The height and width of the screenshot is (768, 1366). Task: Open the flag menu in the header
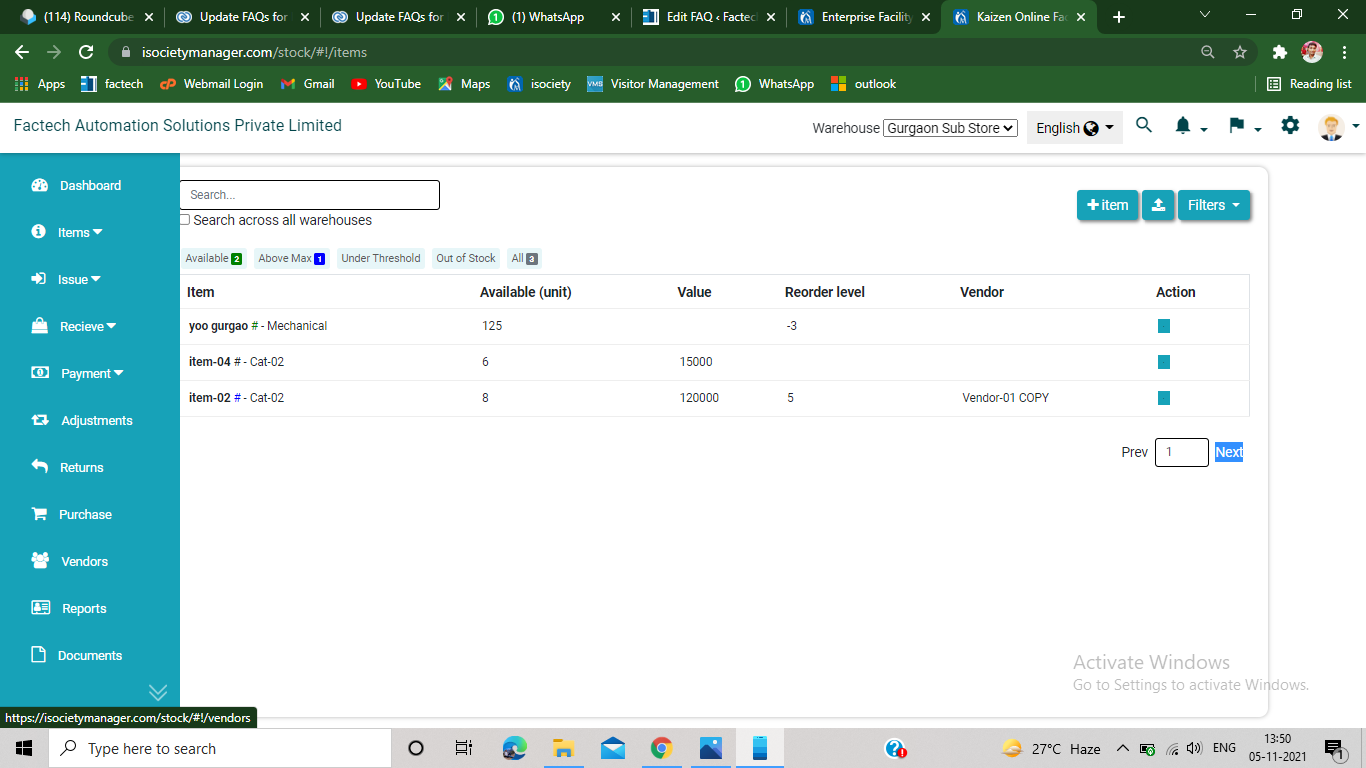click(1244, 126)
